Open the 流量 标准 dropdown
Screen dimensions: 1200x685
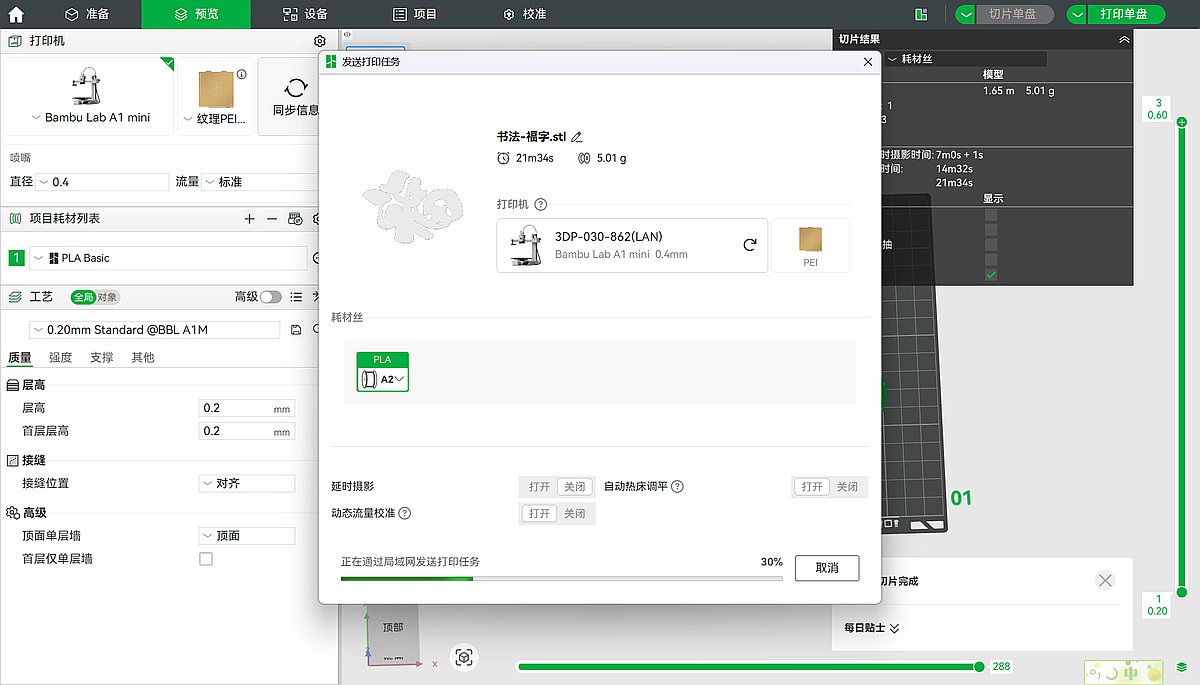[261, 182]
